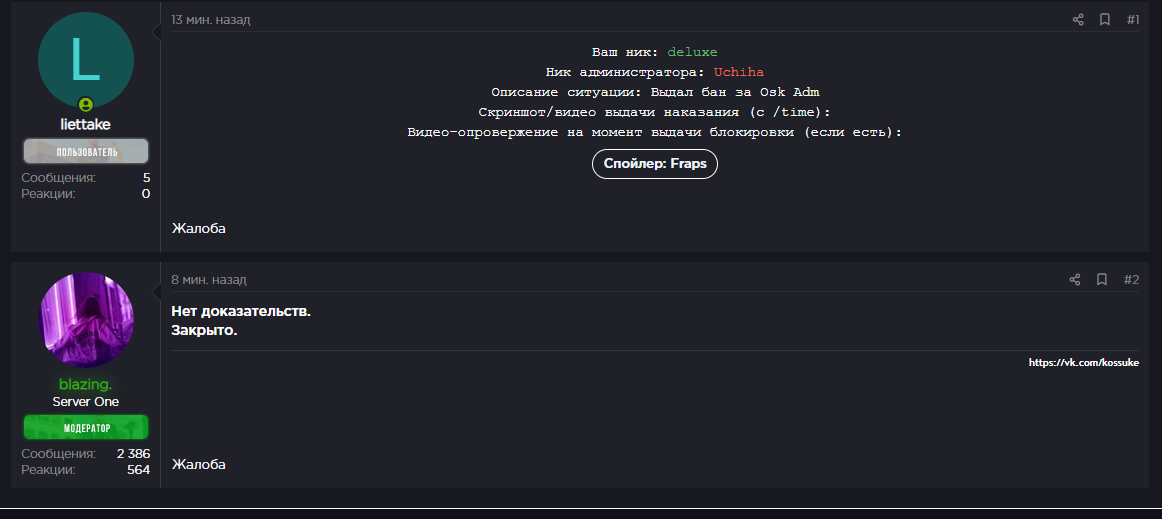
Task: Click blazing.'s reactions count 564
Action: [138, 470]
